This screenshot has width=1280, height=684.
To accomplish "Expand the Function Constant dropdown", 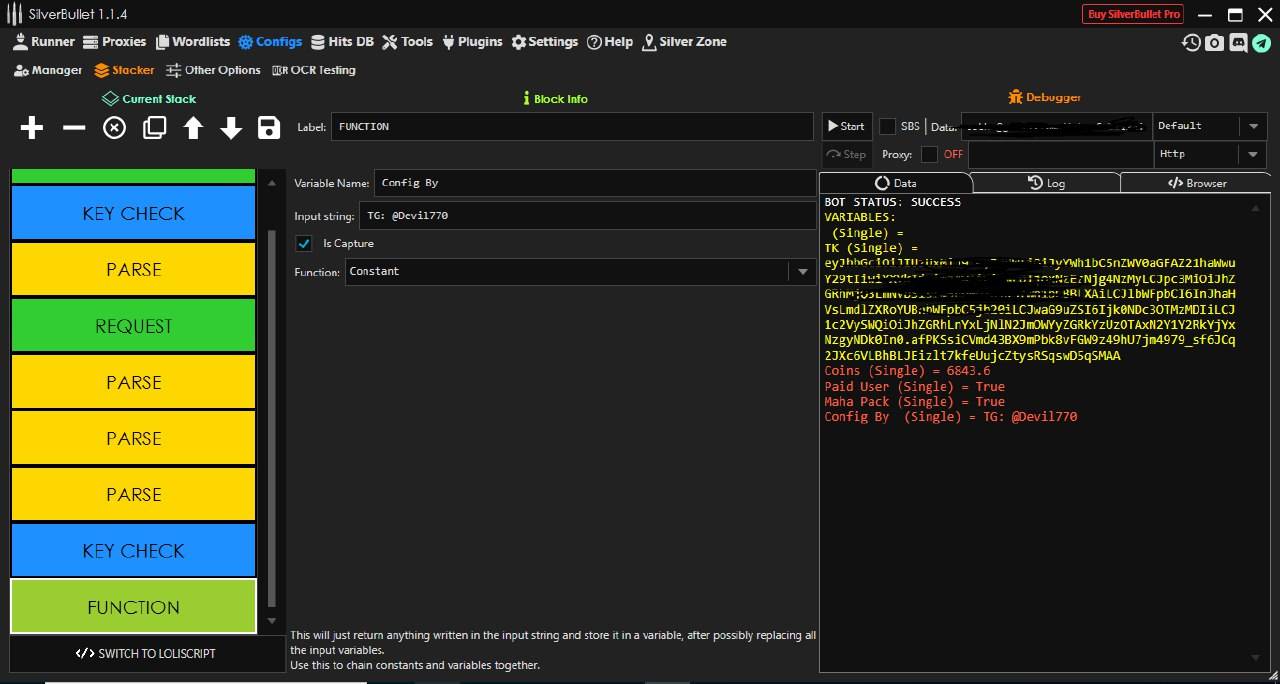I will coord(802,272).
